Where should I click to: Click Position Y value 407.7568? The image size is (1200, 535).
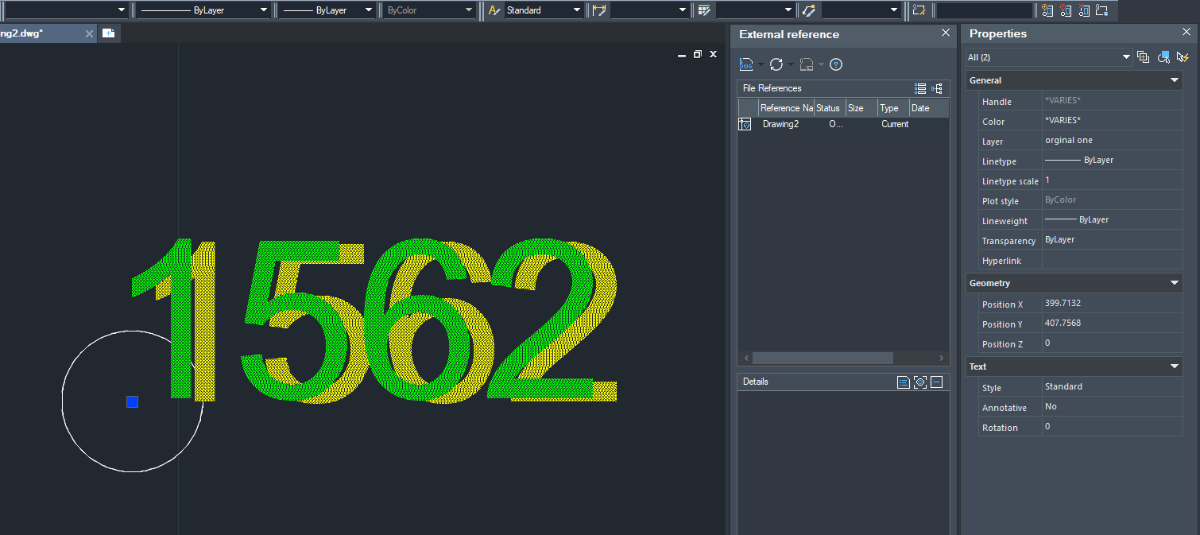click(1112, 323)
